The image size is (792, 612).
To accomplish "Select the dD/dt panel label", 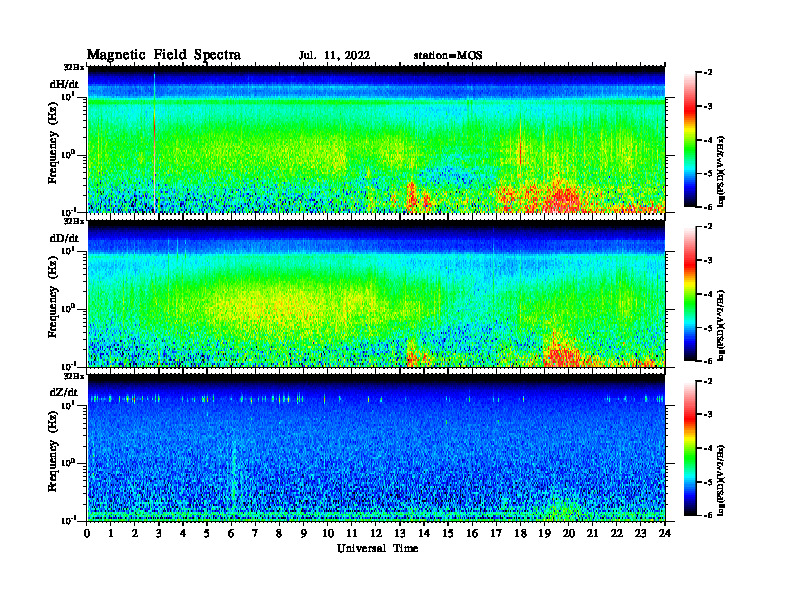I will click(x=64, y=238).
